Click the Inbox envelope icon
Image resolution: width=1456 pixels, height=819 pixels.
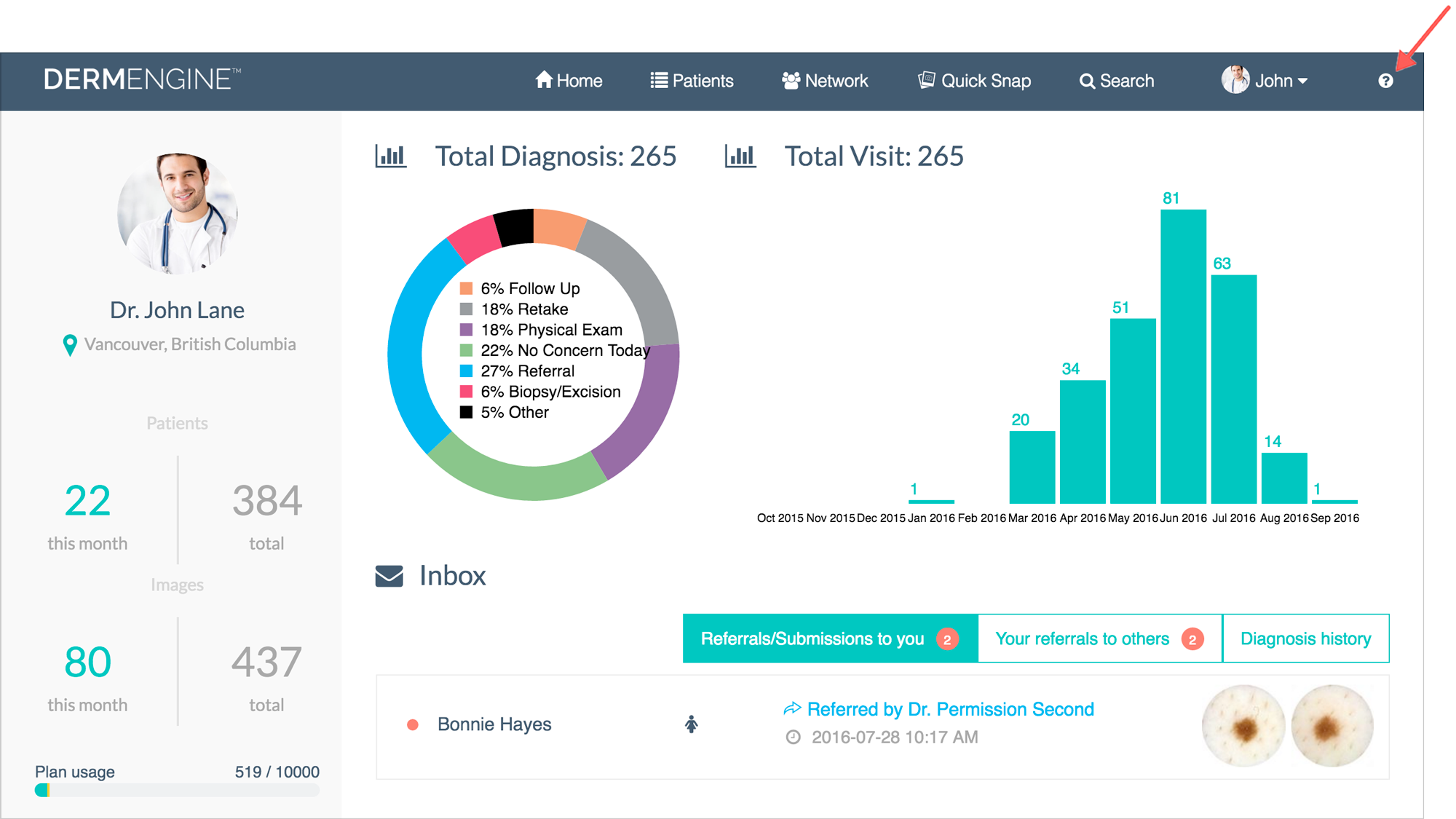389,576
